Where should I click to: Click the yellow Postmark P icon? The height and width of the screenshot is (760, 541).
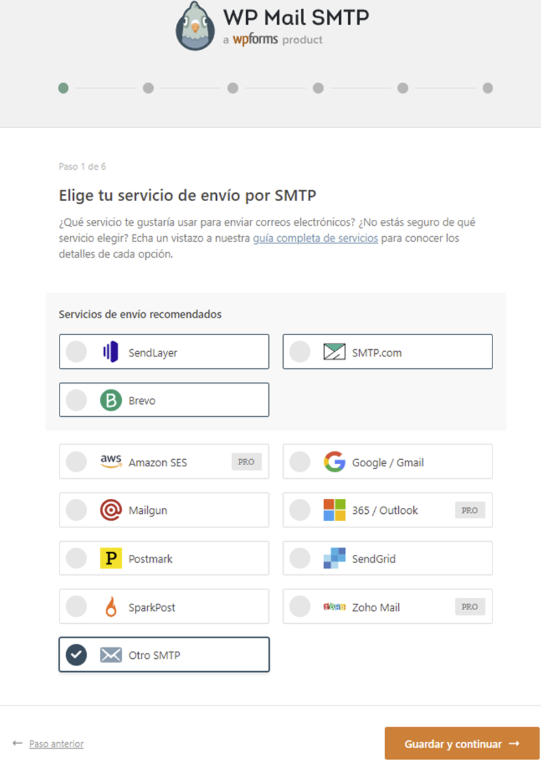click(111, 558)
